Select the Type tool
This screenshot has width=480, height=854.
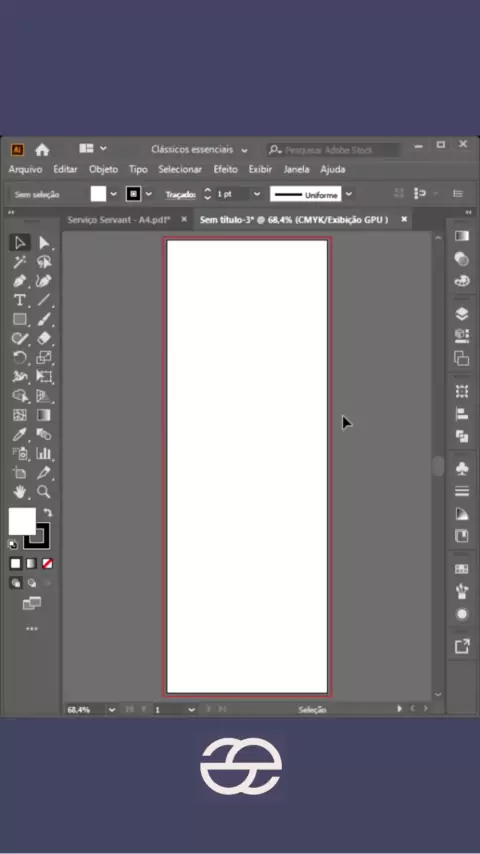20,300
